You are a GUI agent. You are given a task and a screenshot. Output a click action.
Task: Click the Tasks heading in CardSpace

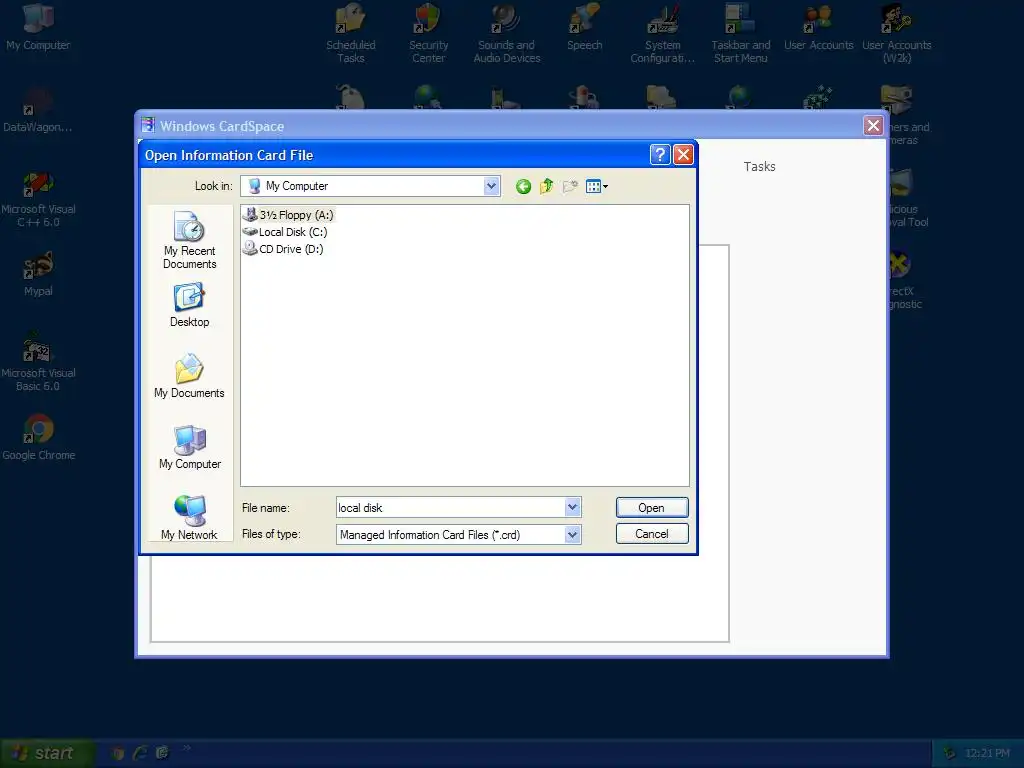click(760, 167)
